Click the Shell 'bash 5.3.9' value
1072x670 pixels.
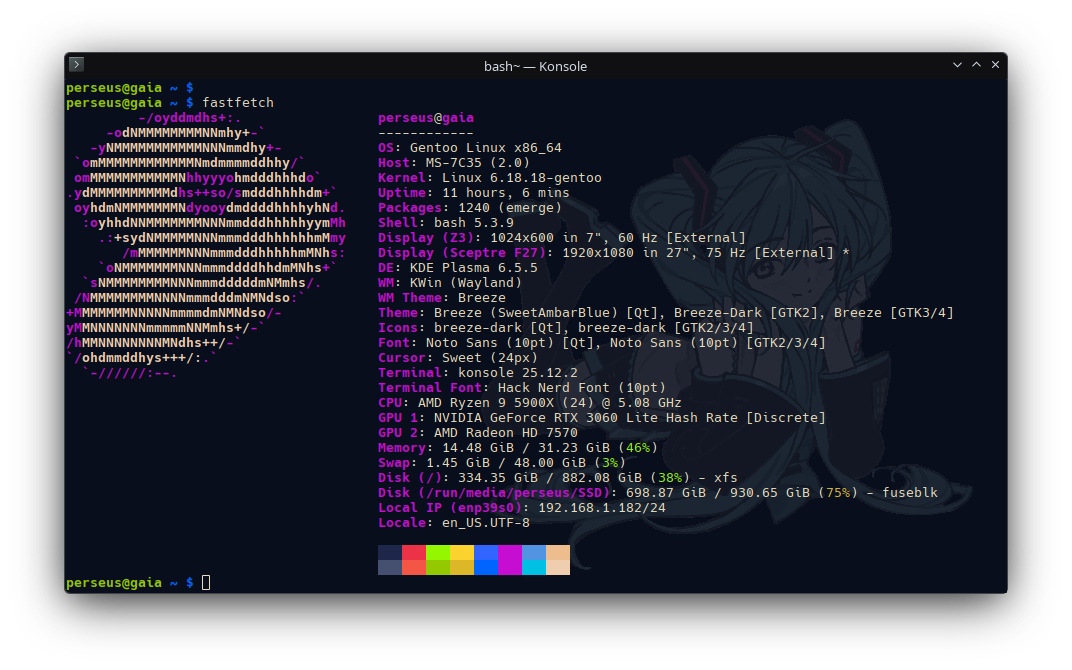(x=474, y=223)
